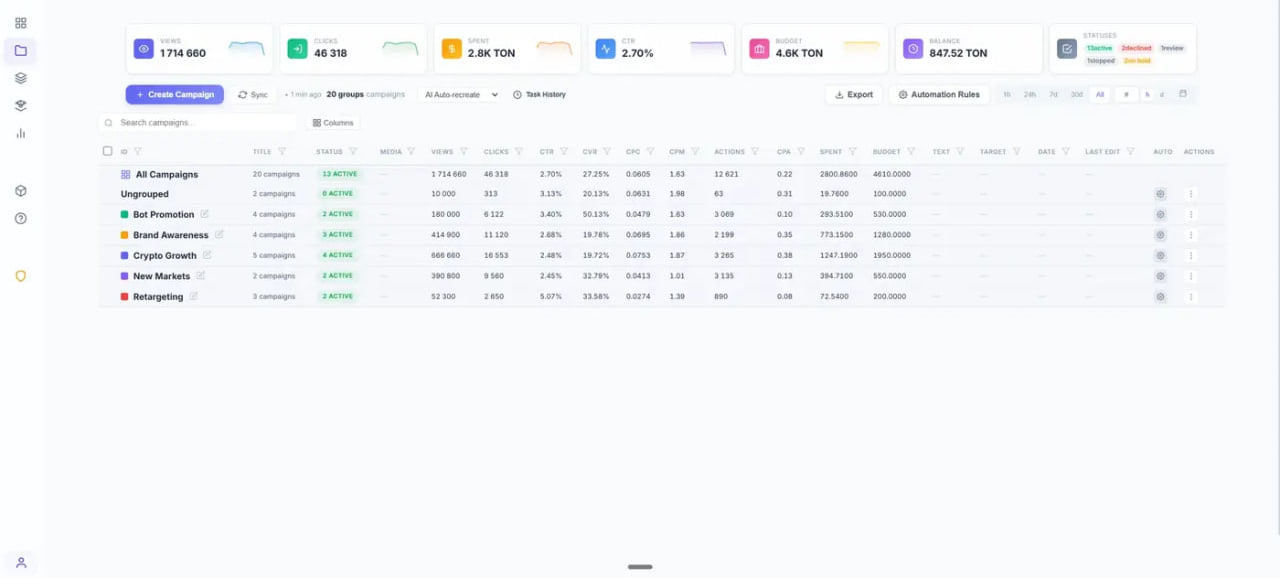Click the Sync button
Image resolution: width=1280 pixels, height=578 pixels.
(x=253, y=94)
